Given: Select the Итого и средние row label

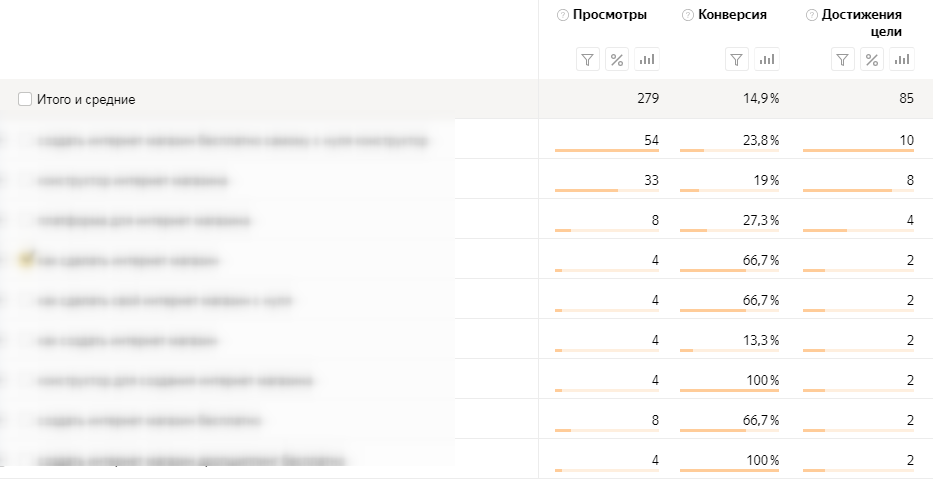Looking at the screenshot, I should pos(86,99).
